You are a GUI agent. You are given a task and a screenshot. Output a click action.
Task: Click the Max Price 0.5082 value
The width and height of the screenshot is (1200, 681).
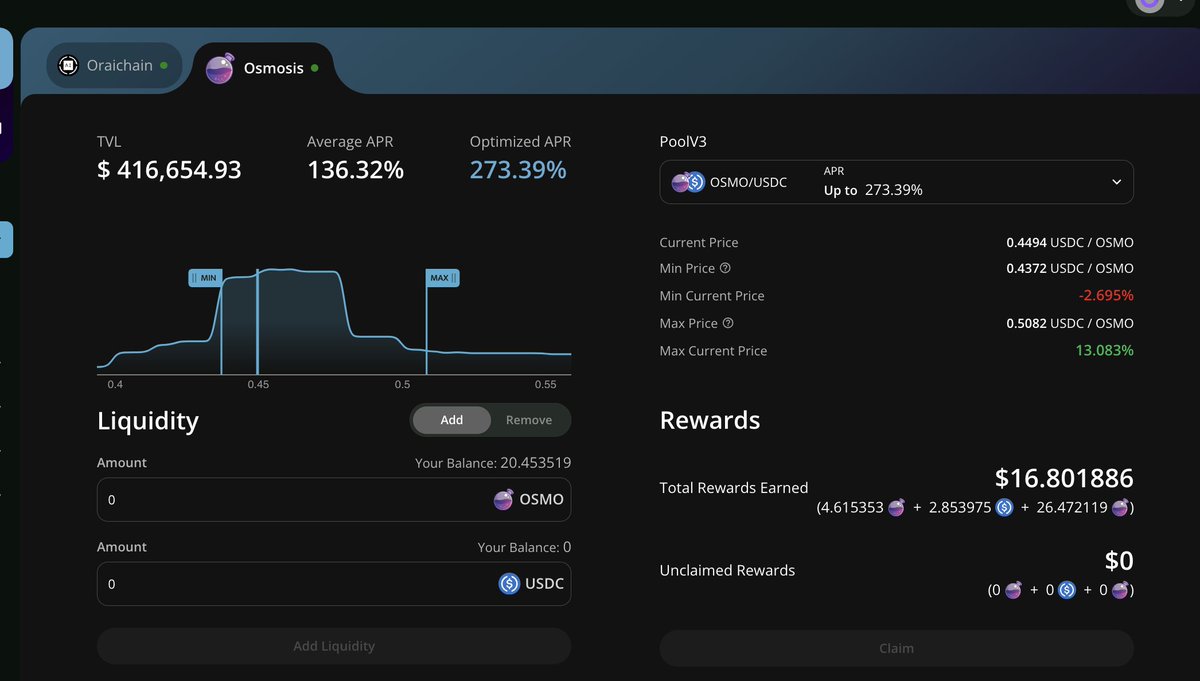coord(1070,323)
